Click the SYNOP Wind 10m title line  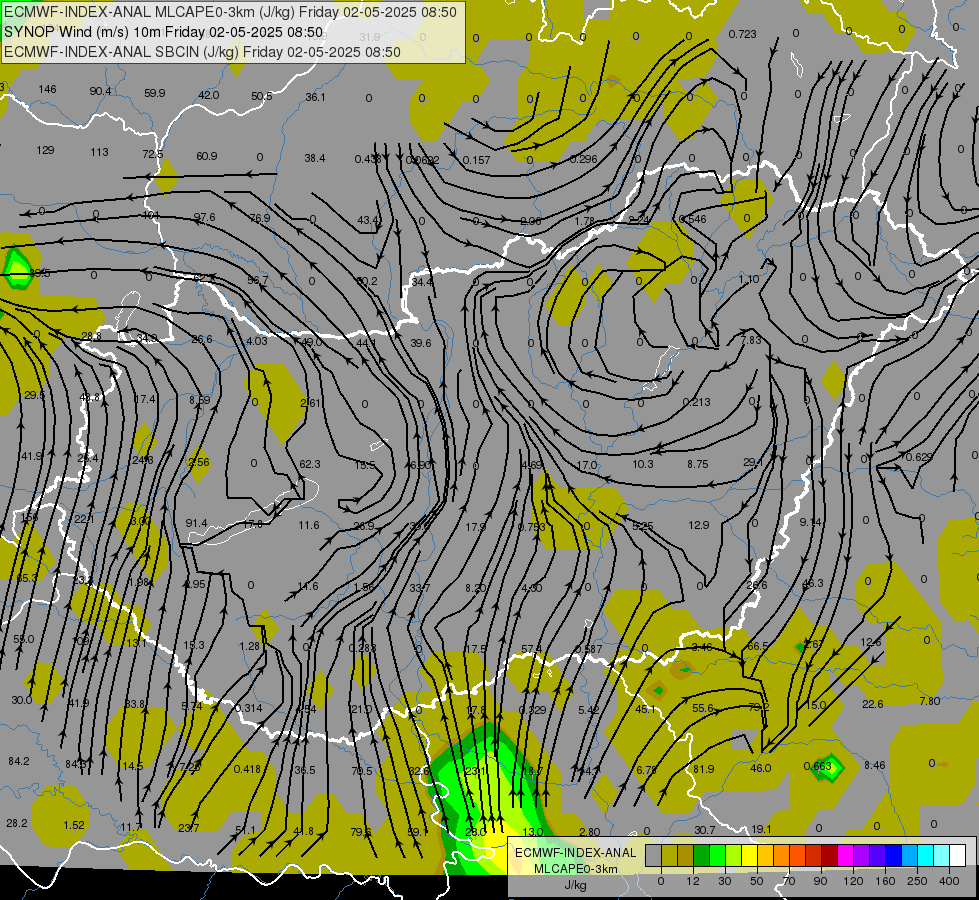(x=164, y=32)
